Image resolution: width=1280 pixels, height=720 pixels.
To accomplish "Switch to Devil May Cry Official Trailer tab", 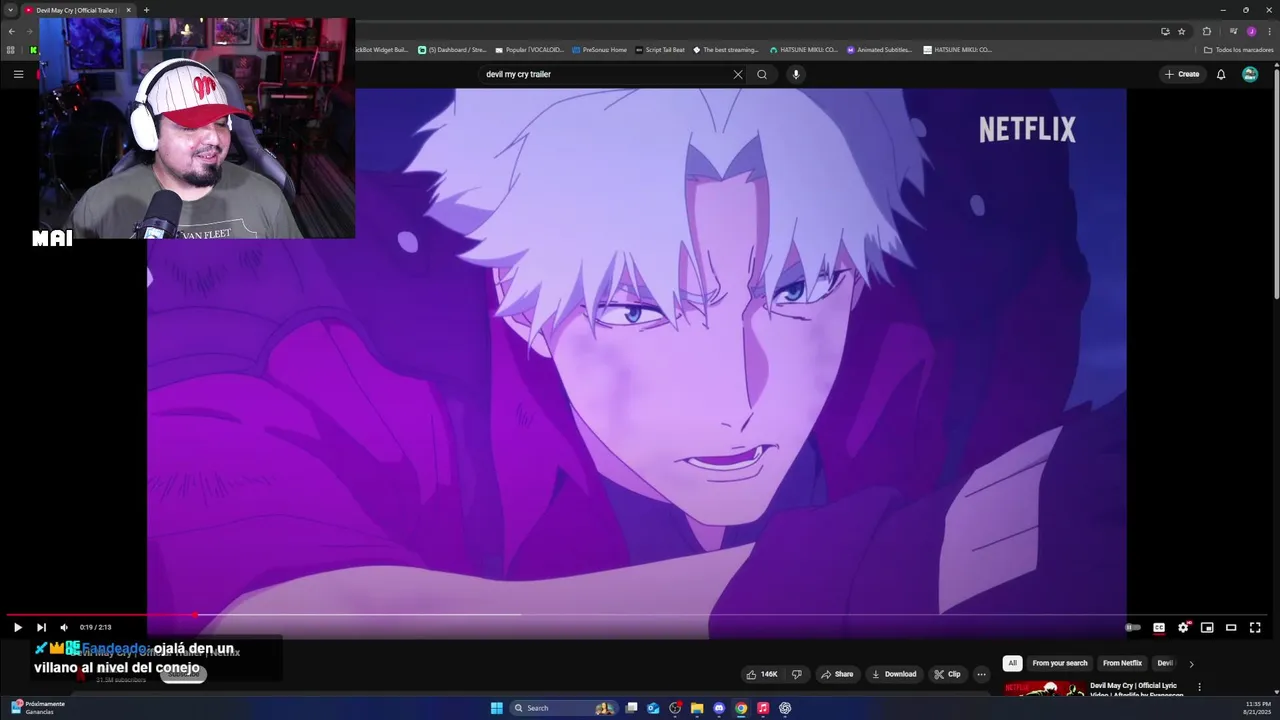I will [76, 10].
